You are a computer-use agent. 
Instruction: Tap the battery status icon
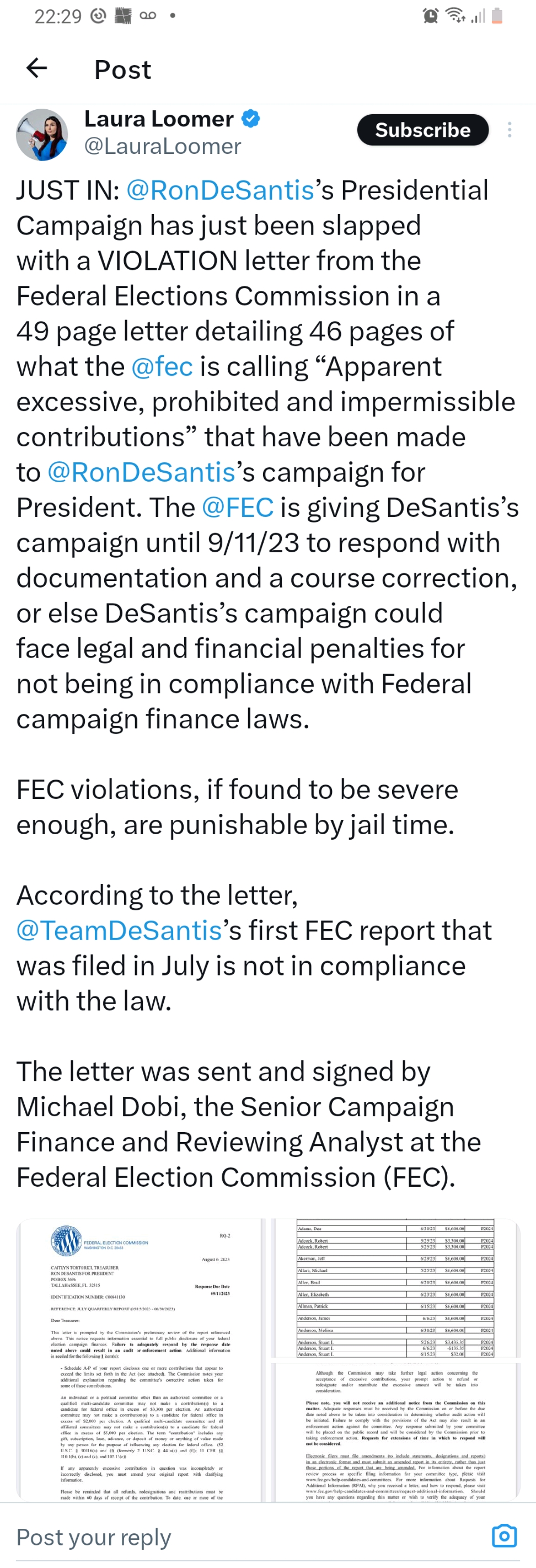point(496,16)
